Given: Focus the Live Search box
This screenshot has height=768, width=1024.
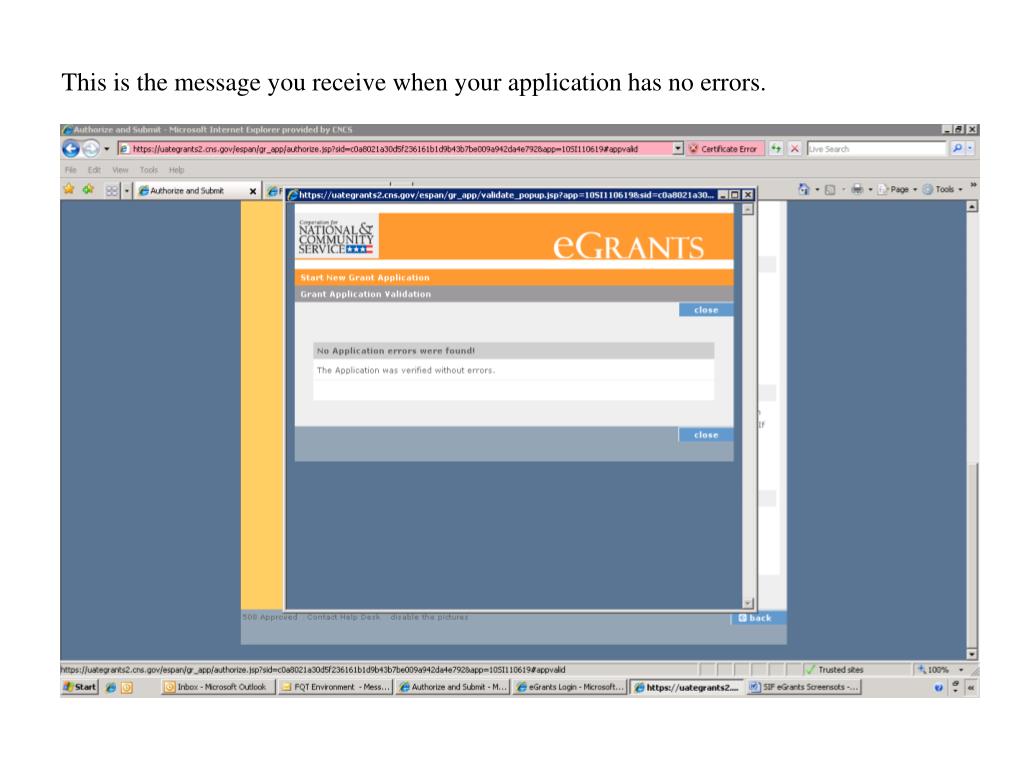Looking at the screenshot, I should coord(876,149).
